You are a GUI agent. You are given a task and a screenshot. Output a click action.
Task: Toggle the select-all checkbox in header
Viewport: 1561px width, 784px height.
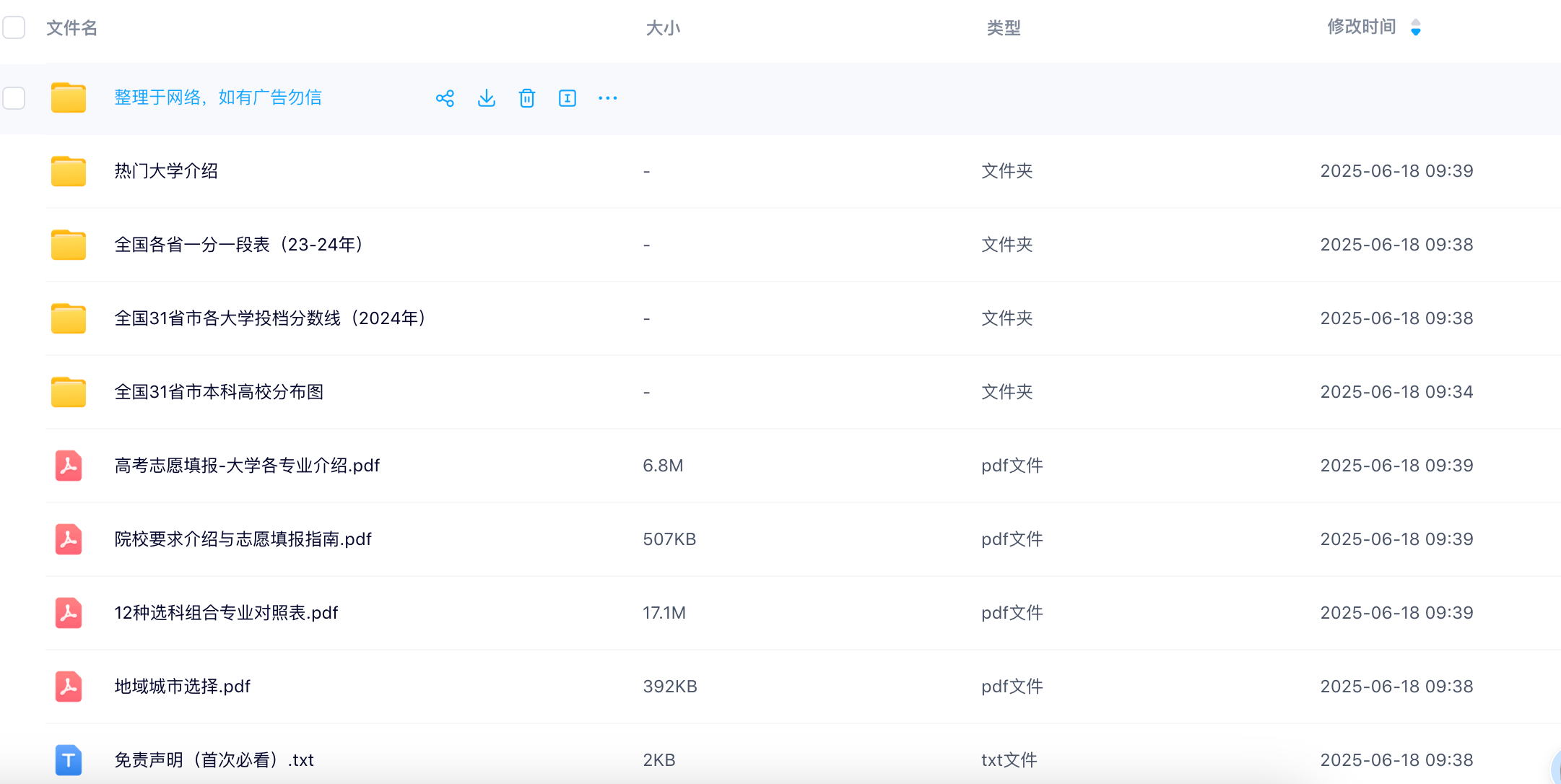click(x=14, y=27)
